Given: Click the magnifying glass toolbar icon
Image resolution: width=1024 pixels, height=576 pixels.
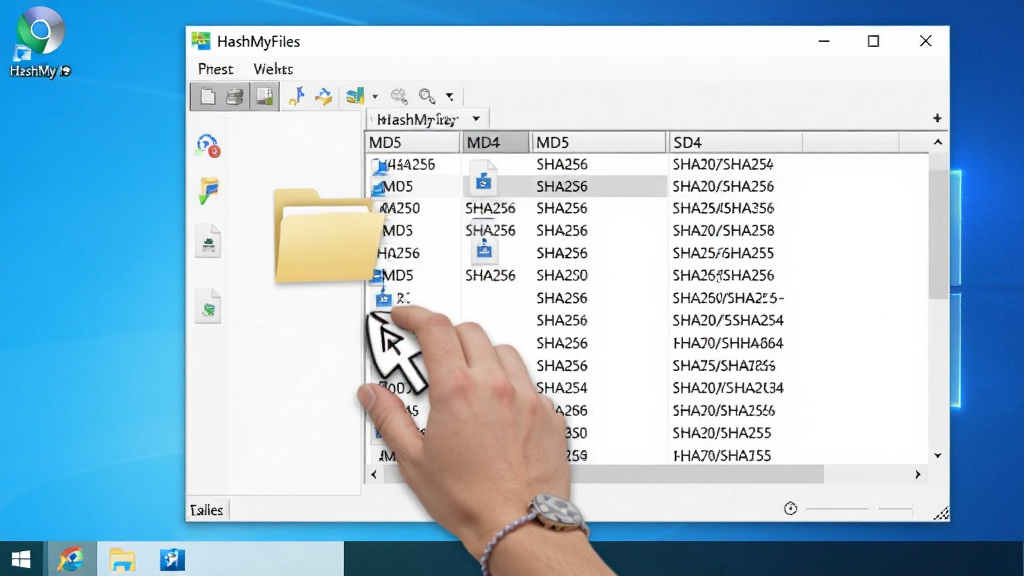Looking at the screenshot, I should pyautogui.click(x=426, y=96).
